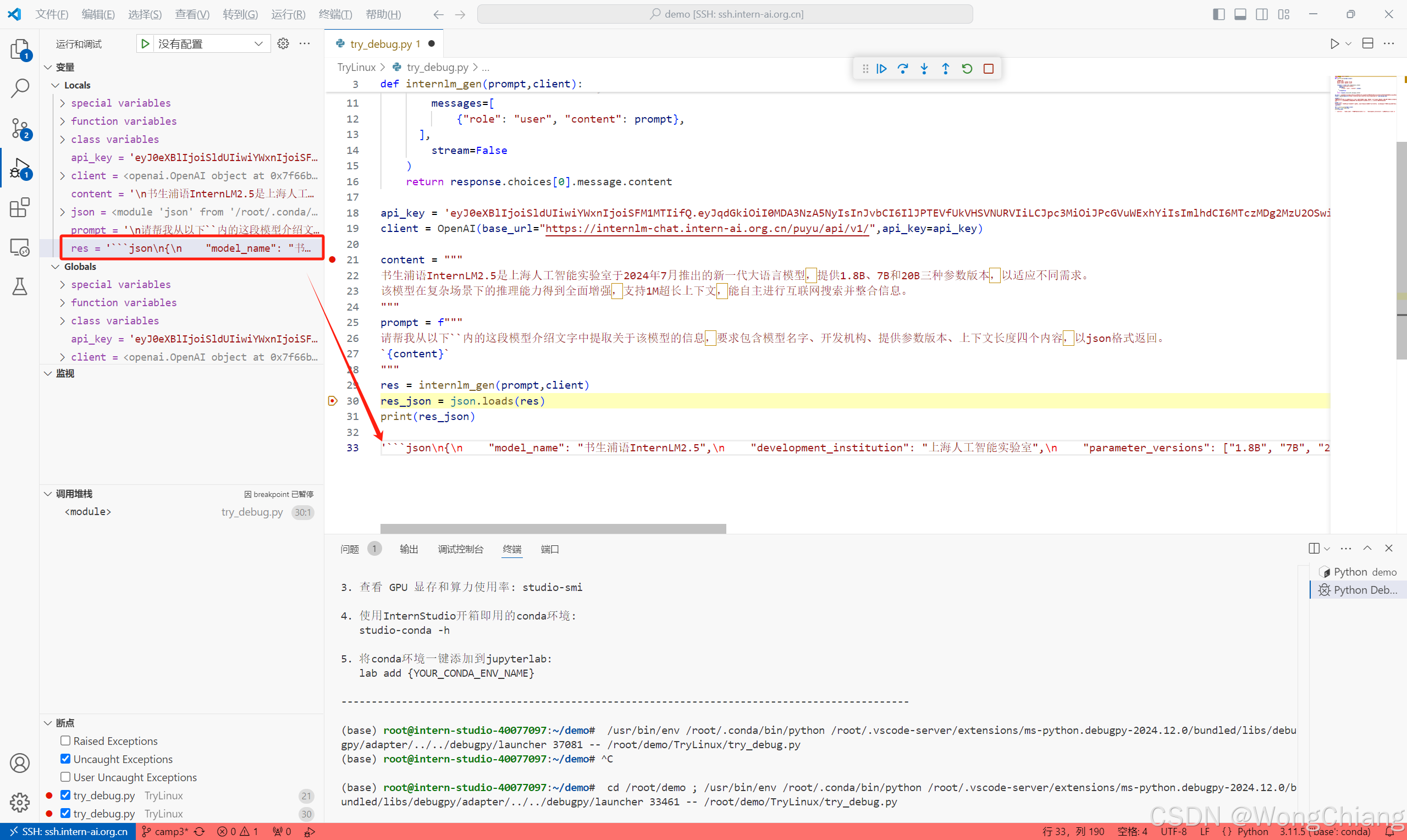
Task: Click the SSH: ssh.intern-ai.org.cn status button
Action: [x=68, y=832]
